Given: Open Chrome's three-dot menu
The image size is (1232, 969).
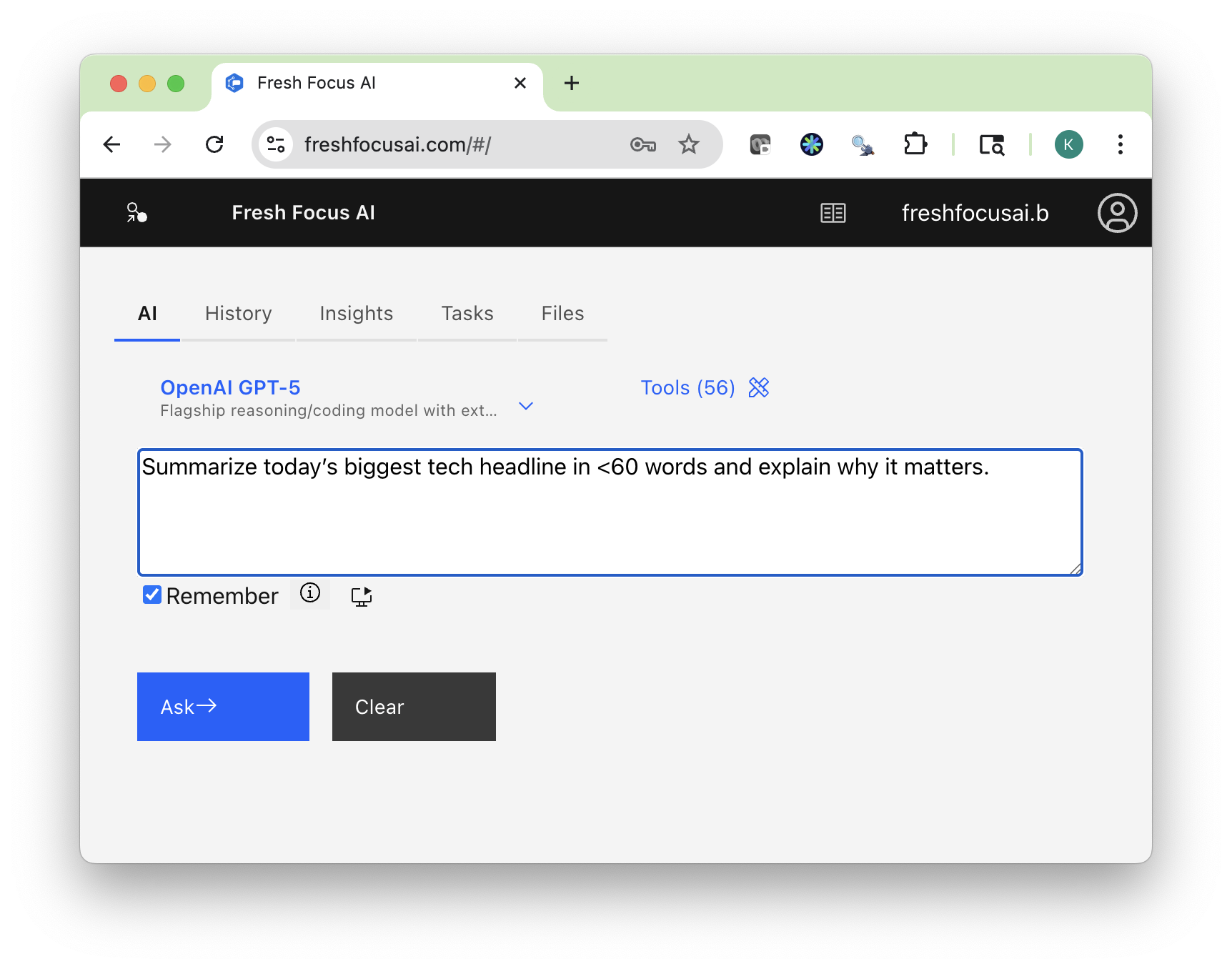Looking at the screenshot, I should tap(1120, 144).
